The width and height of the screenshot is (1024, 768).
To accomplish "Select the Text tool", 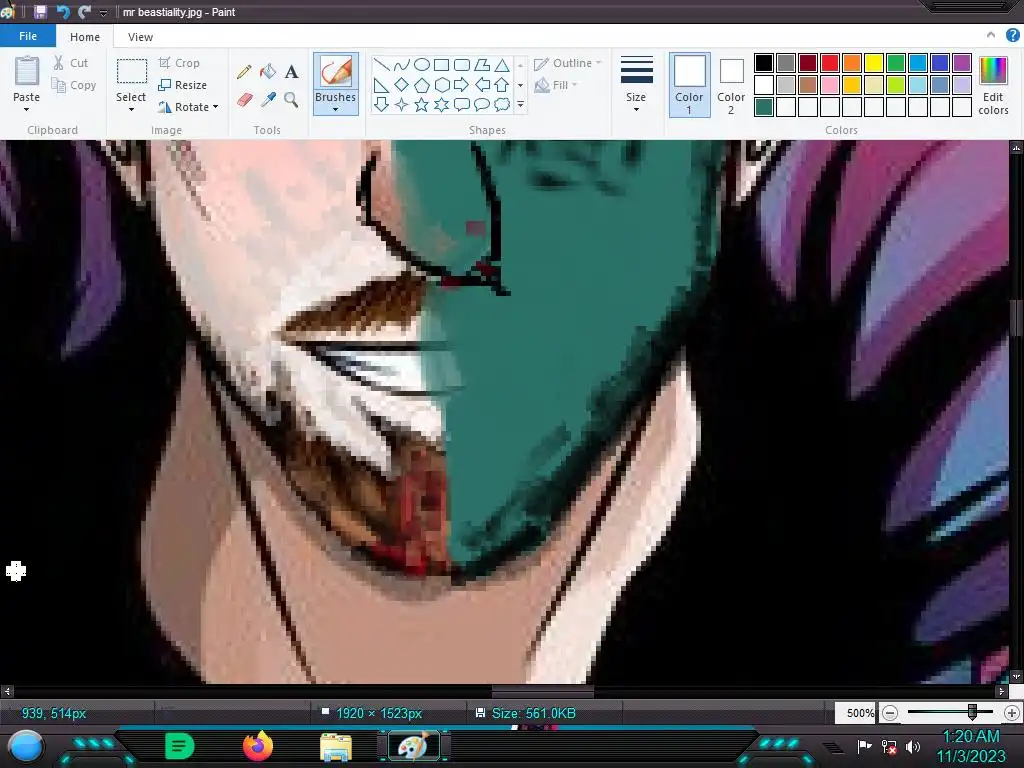I will pyautogui.click(x=291, y=71).
